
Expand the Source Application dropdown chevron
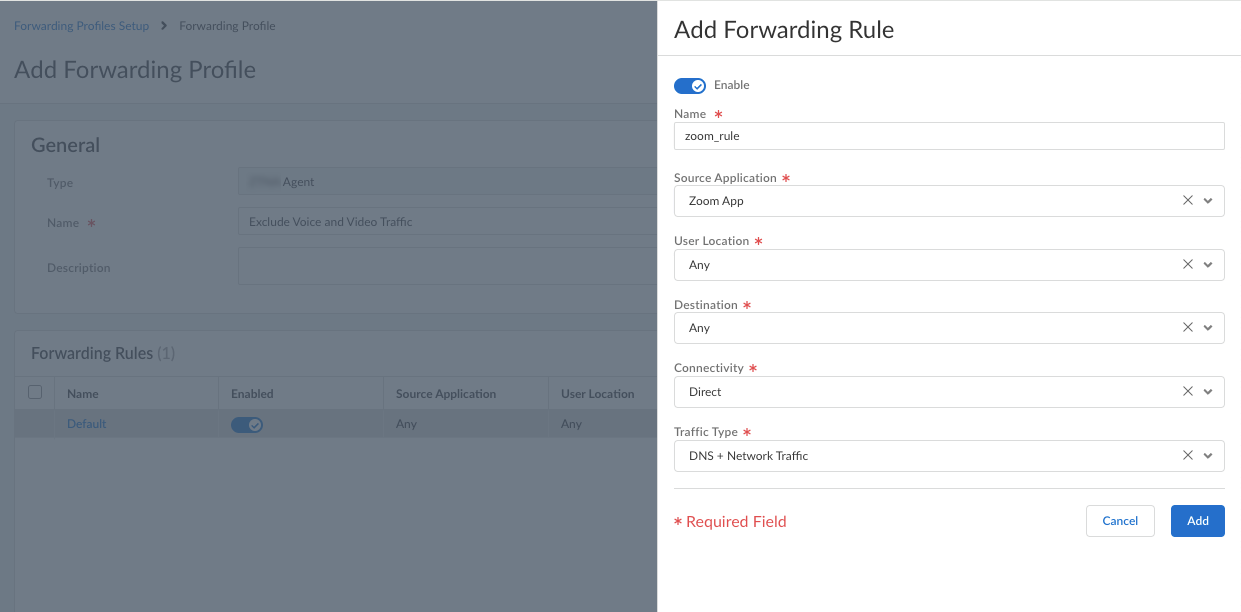(1208, 201)
